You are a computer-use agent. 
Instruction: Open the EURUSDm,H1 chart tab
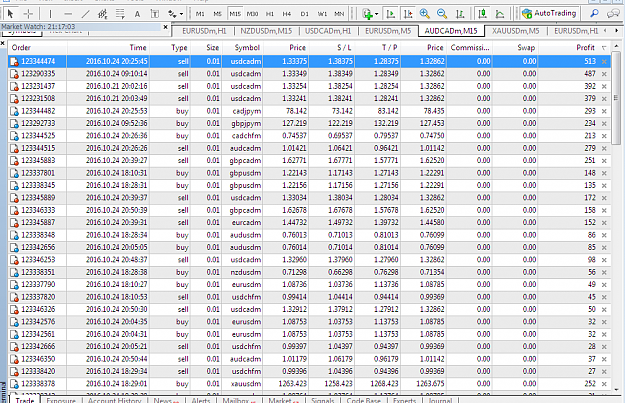204,31
